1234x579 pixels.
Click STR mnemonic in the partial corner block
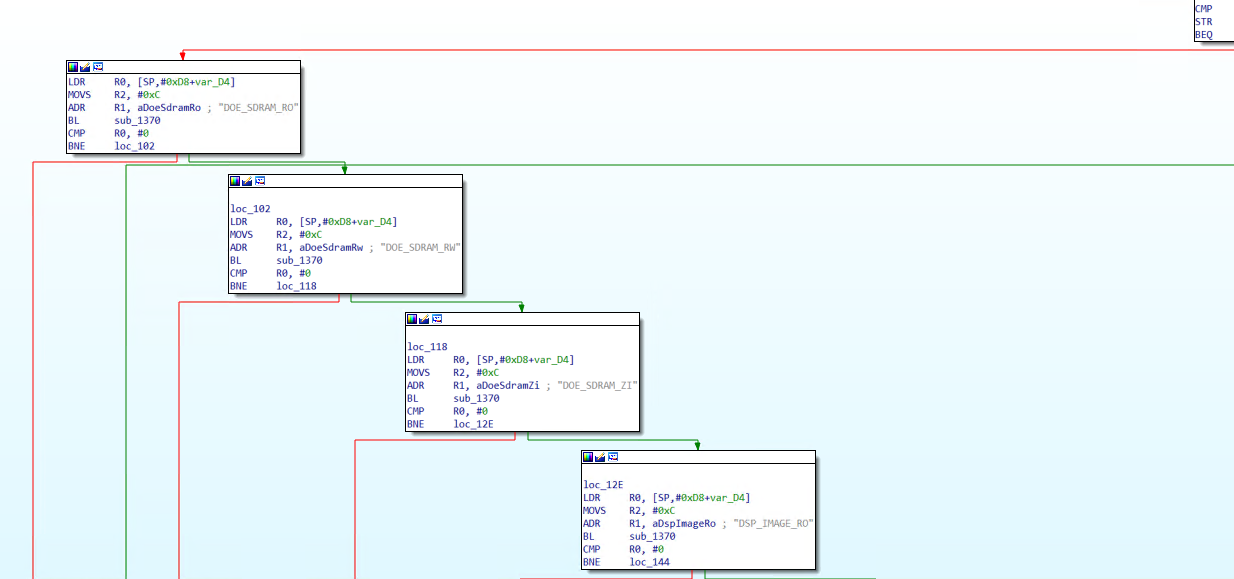tap(1204, 22)
